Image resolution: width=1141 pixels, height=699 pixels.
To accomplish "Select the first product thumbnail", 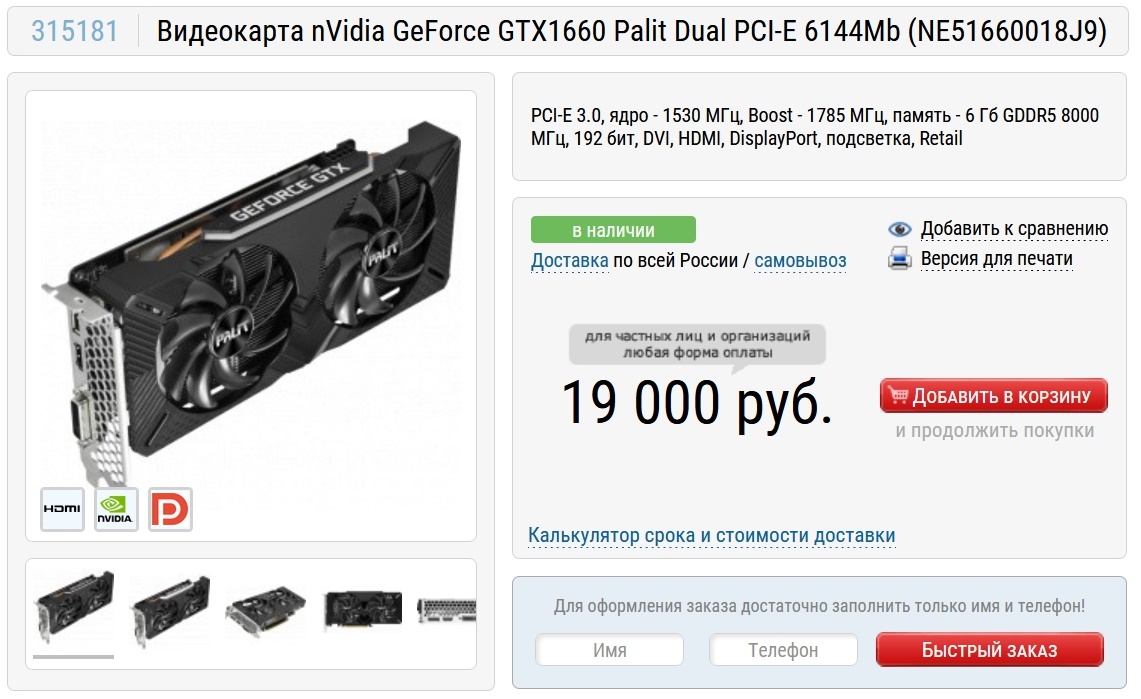I will [x=73, y=608].
